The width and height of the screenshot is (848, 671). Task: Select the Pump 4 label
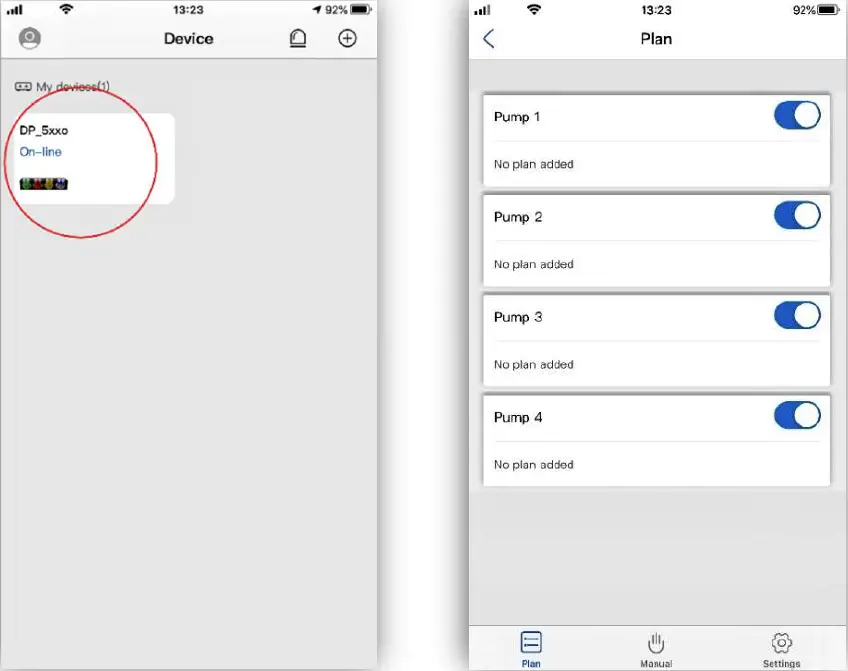pos(518,417)
